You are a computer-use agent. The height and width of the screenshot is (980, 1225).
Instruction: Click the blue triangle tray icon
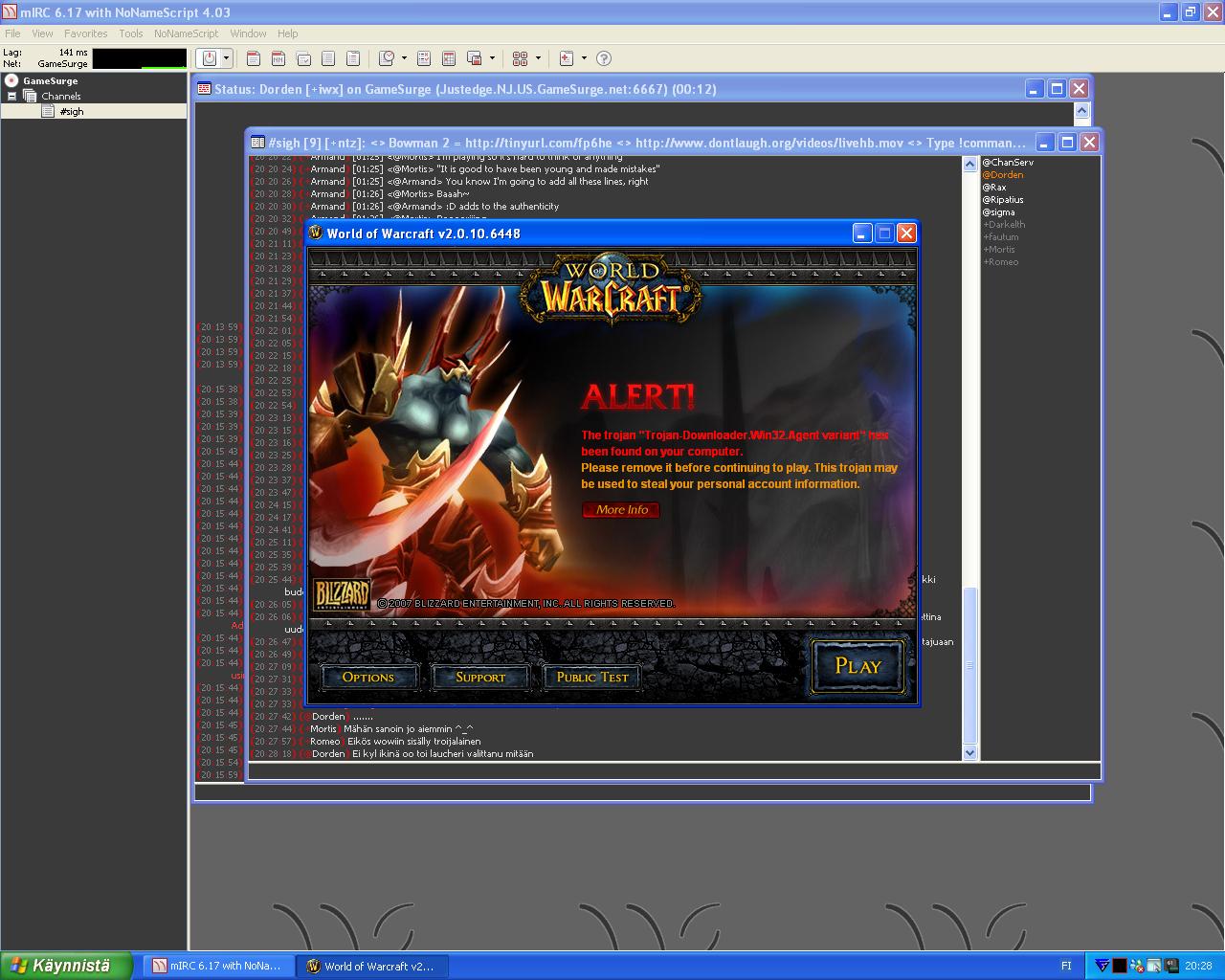tap(1102, 967)
